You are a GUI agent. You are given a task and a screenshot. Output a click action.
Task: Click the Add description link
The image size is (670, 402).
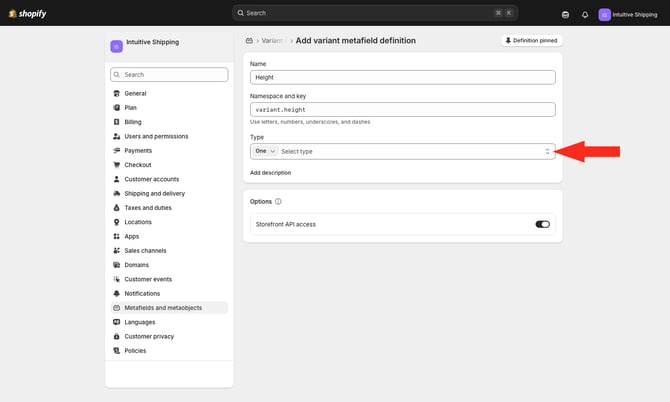(270, 173)
